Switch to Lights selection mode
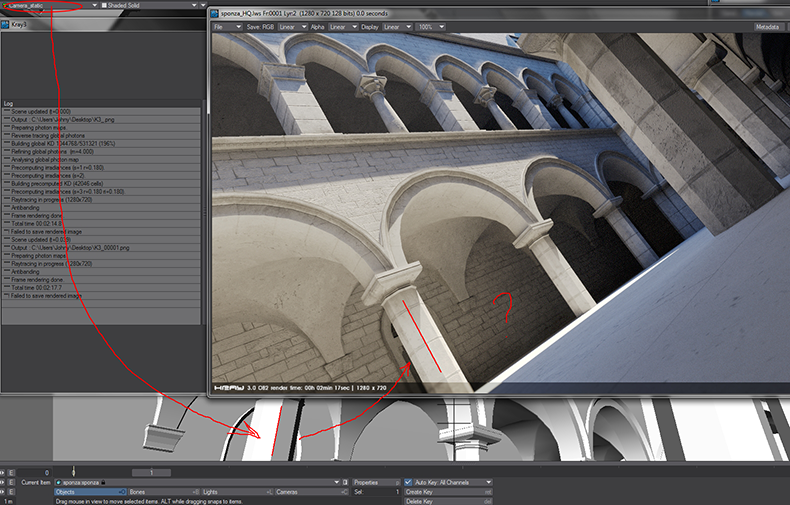The width and height of the screenshot is (790, 505). point(236,492)
